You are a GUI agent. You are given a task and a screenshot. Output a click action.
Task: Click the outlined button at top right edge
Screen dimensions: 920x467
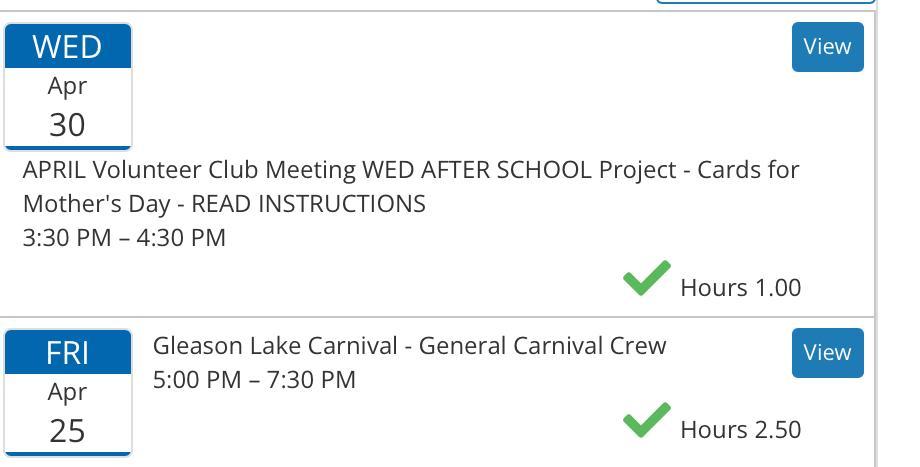point(765,3)
